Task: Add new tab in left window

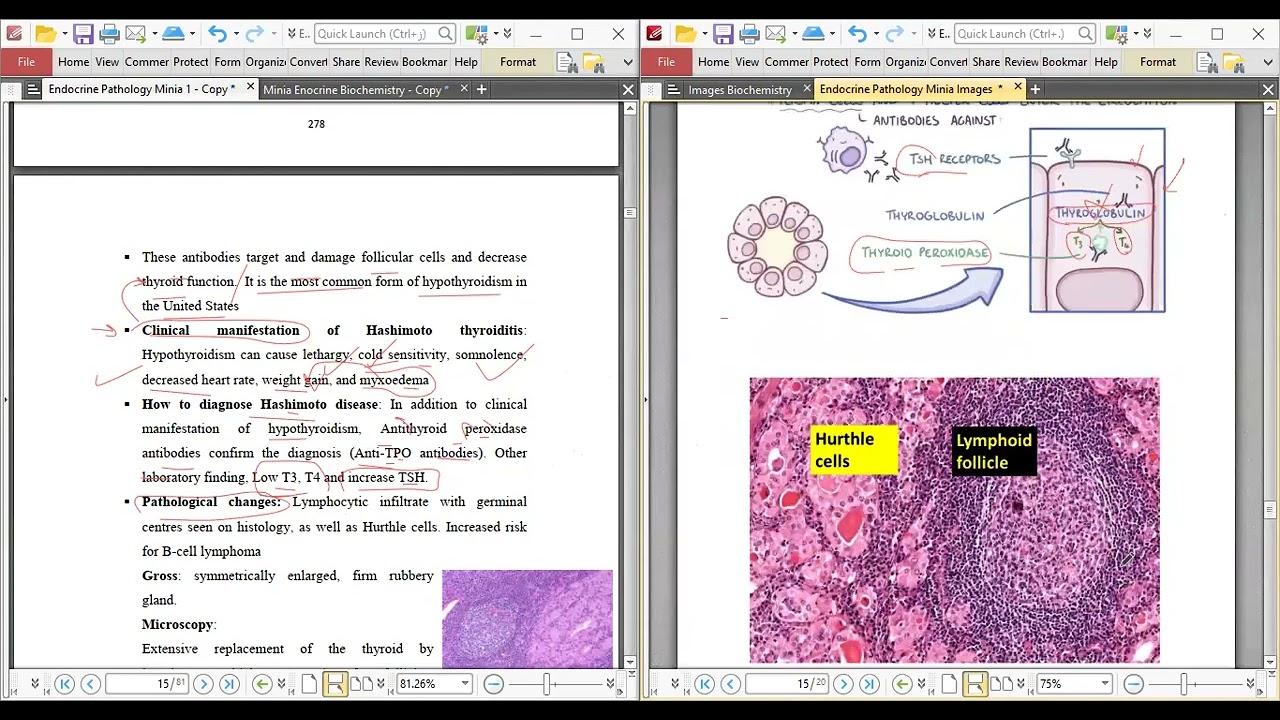Action: click(481, 90)
